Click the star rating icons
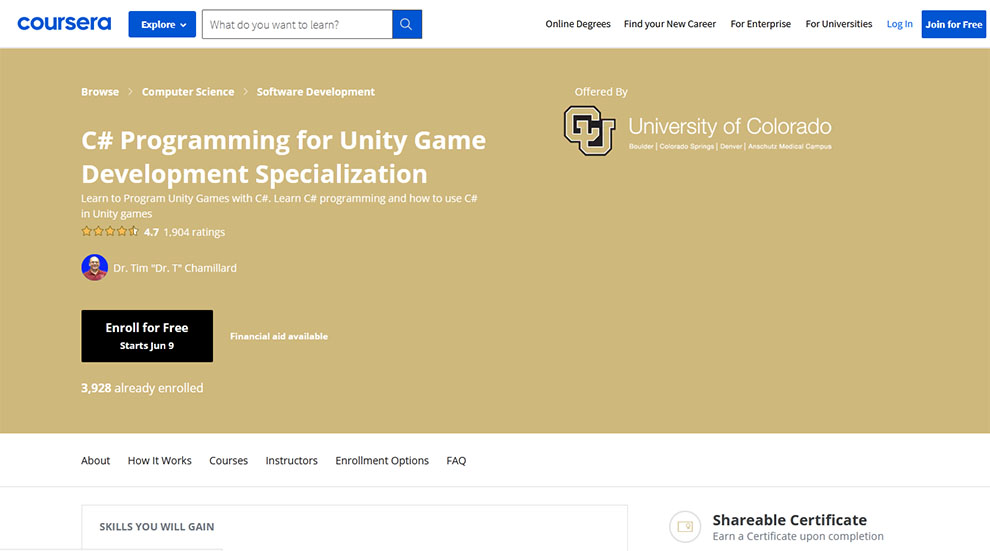This screenshot has height=551, width=990. click(110, 232)
